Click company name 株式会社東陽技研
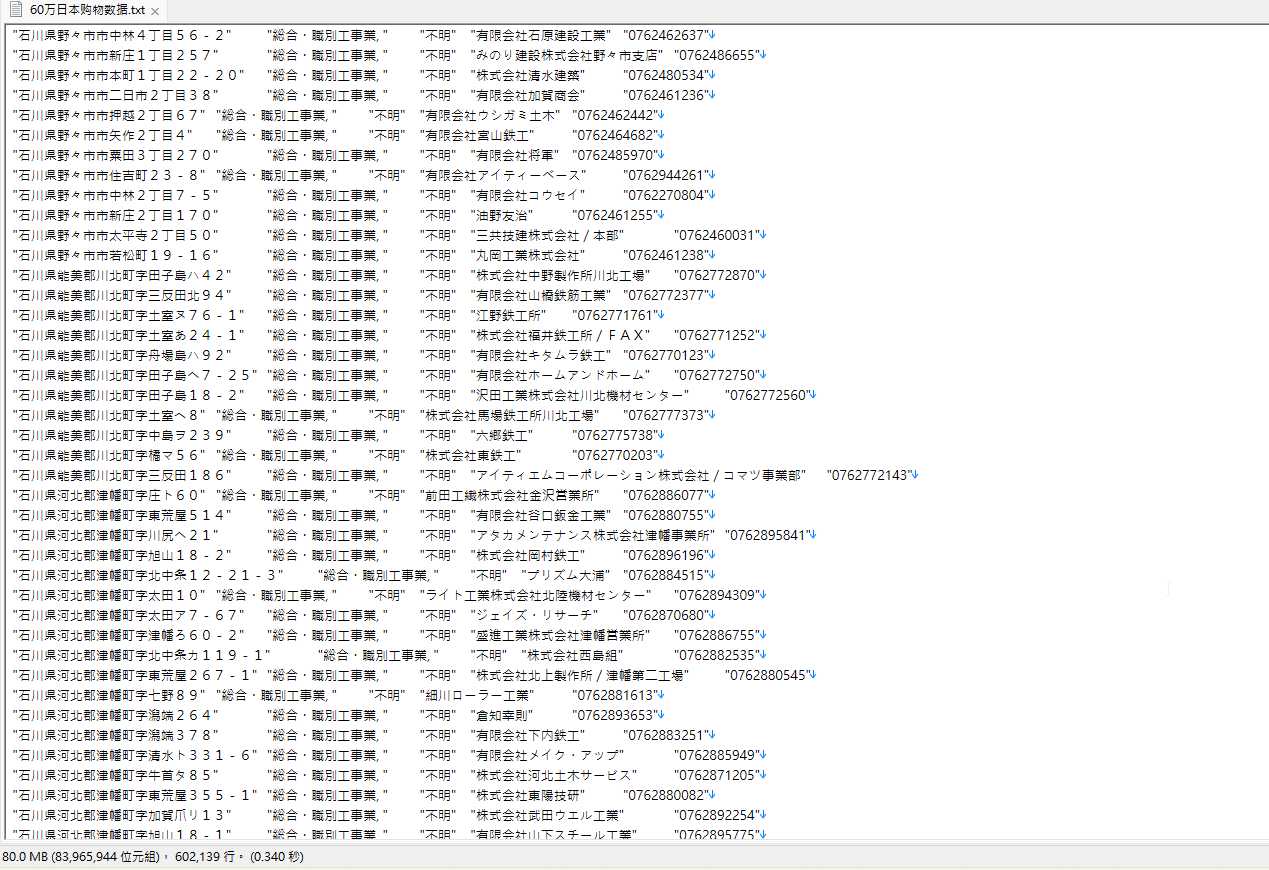The width and height of the screenshot is (1269, 870). (x=529, y=795)
